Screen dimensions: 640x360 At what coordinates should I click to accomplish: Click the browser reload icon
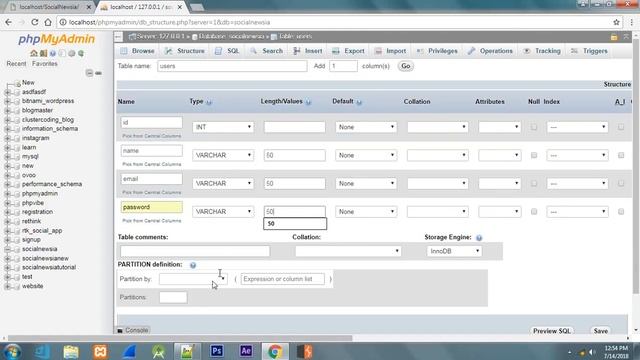[35, 22]
